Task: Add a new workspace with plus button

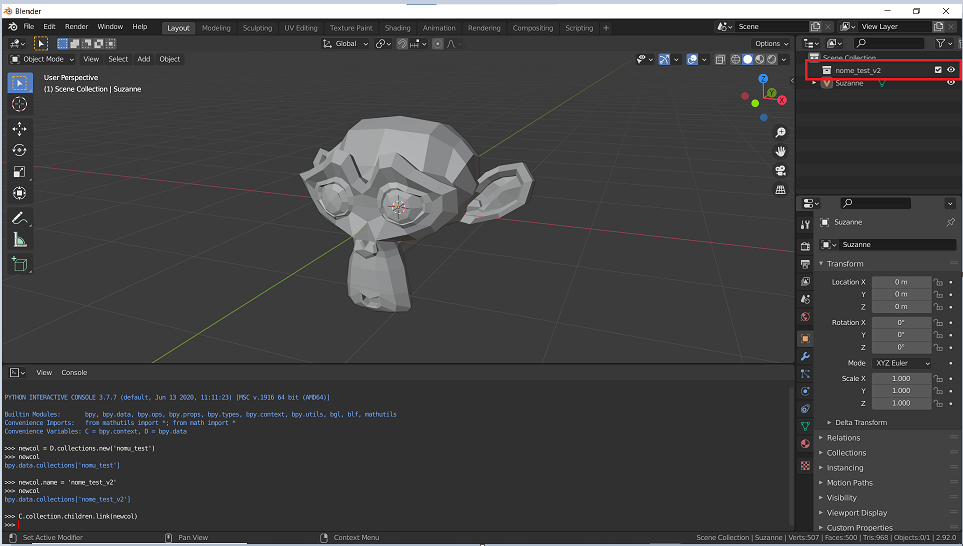Action: pyautogui.click(x=606, y=28)
